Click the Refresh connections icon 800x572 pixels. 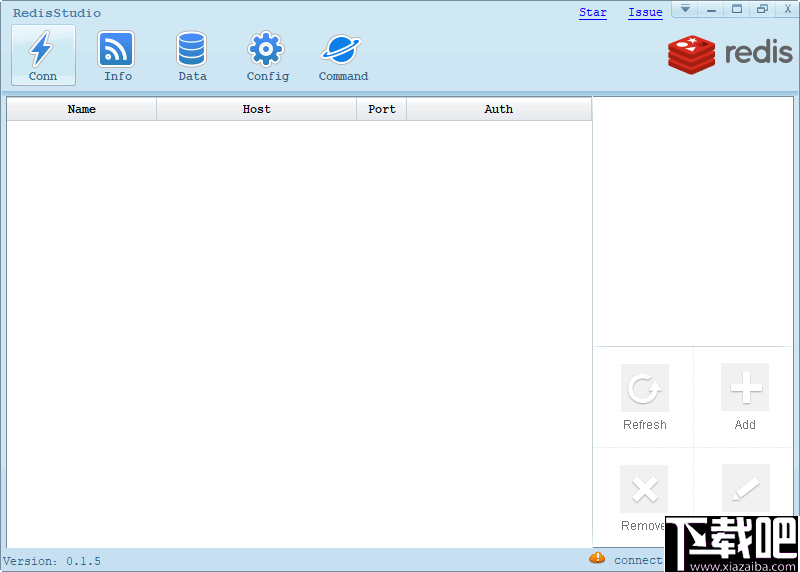(644, 388)
